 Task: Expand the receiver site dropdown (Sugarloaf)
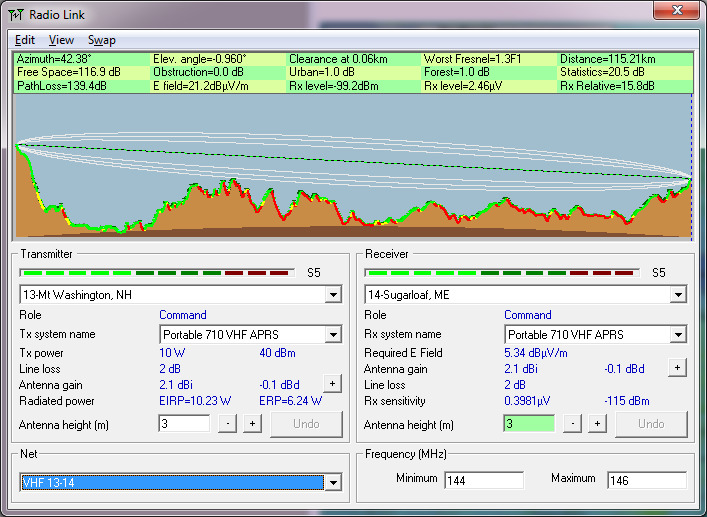click(678, 295)
